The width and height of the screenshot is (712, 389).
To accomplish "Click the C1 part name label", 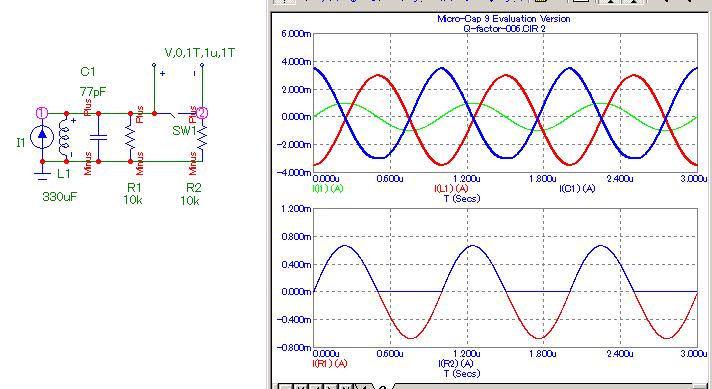I will coord(88,71).
